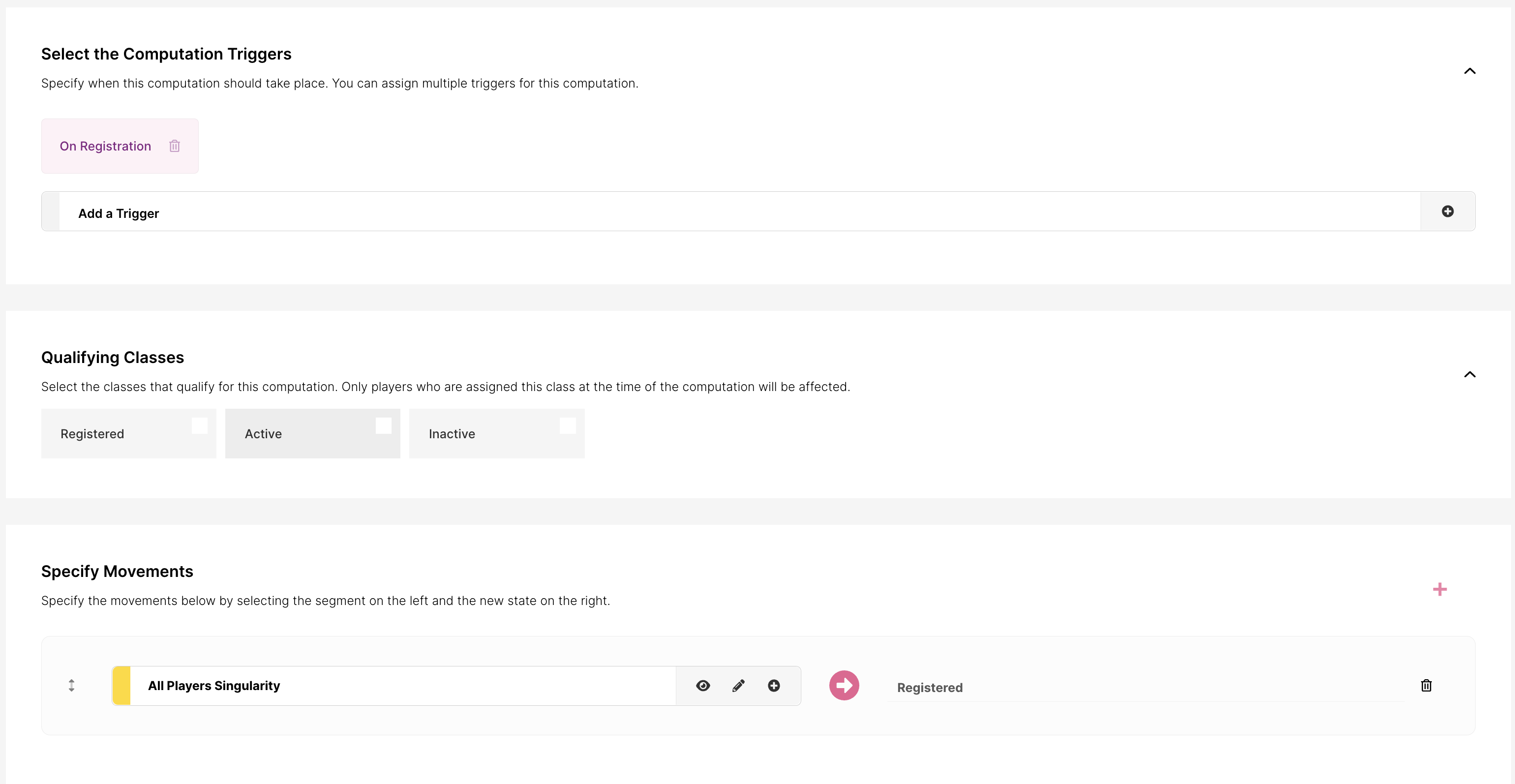This screenshot has width=1515, height=784.
Task: Check the Inactive class checkbox
Action: click(x=568, y=425)
